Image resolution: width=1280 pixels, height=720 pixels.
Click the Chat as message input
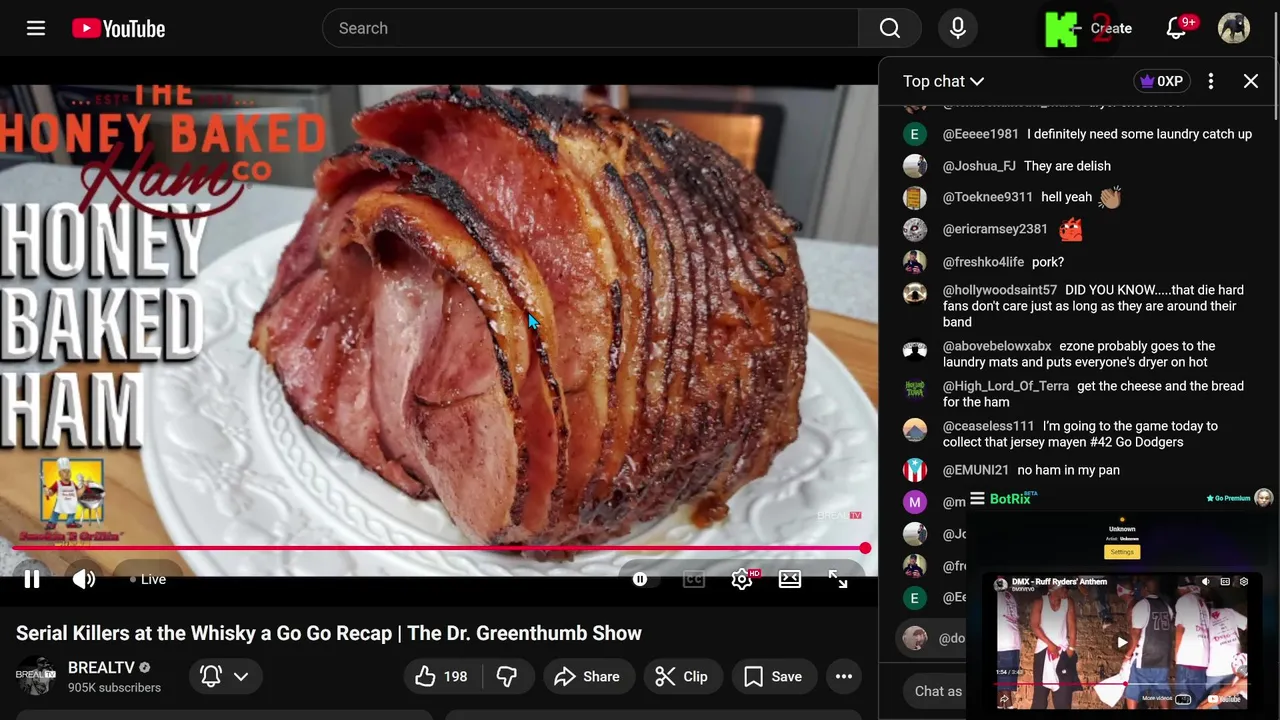coord(938,691)
